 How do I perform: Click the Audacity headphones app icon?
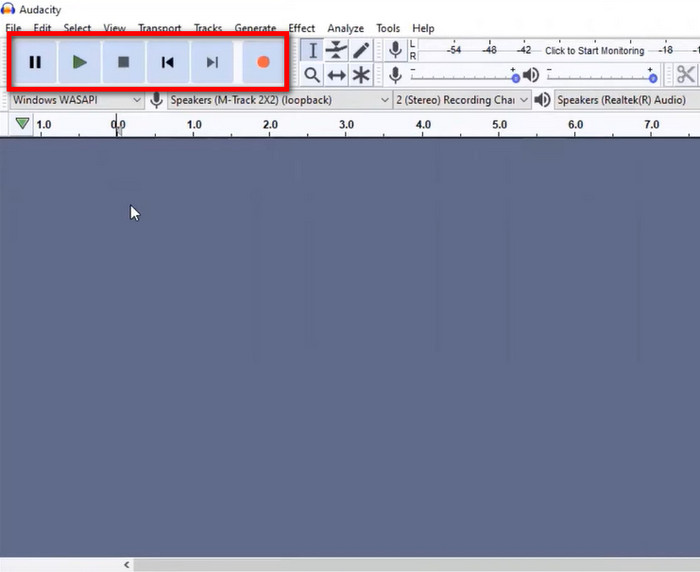point(8,8)
